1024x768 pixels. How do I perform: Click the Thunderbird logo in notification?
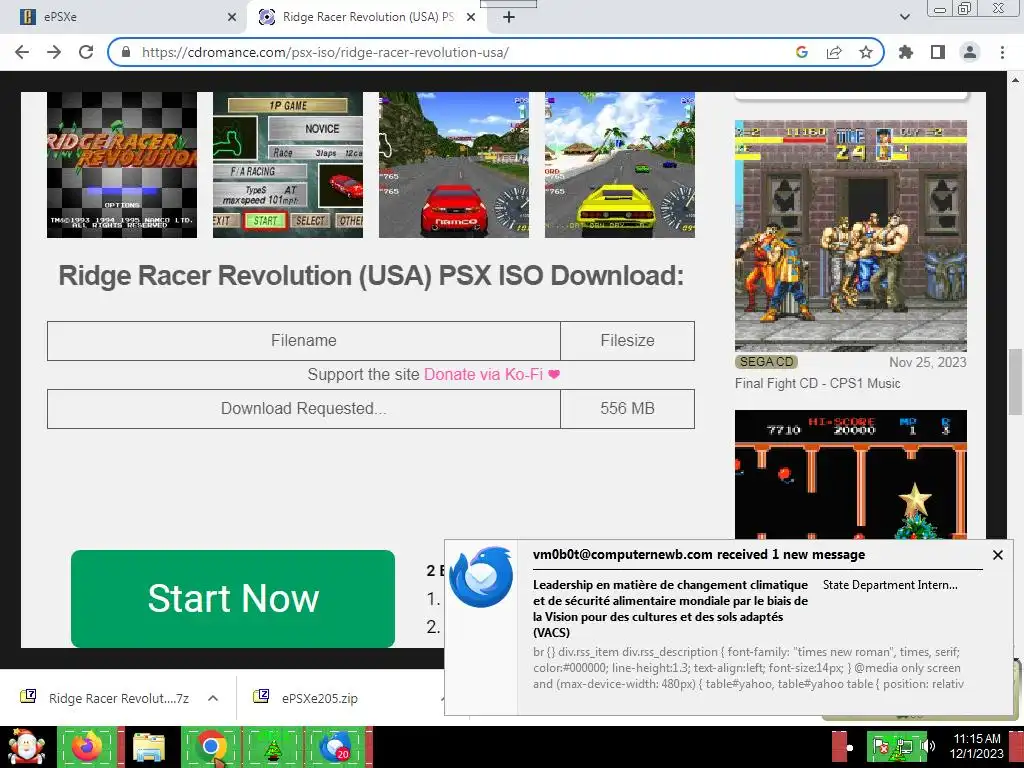(481, 577)
